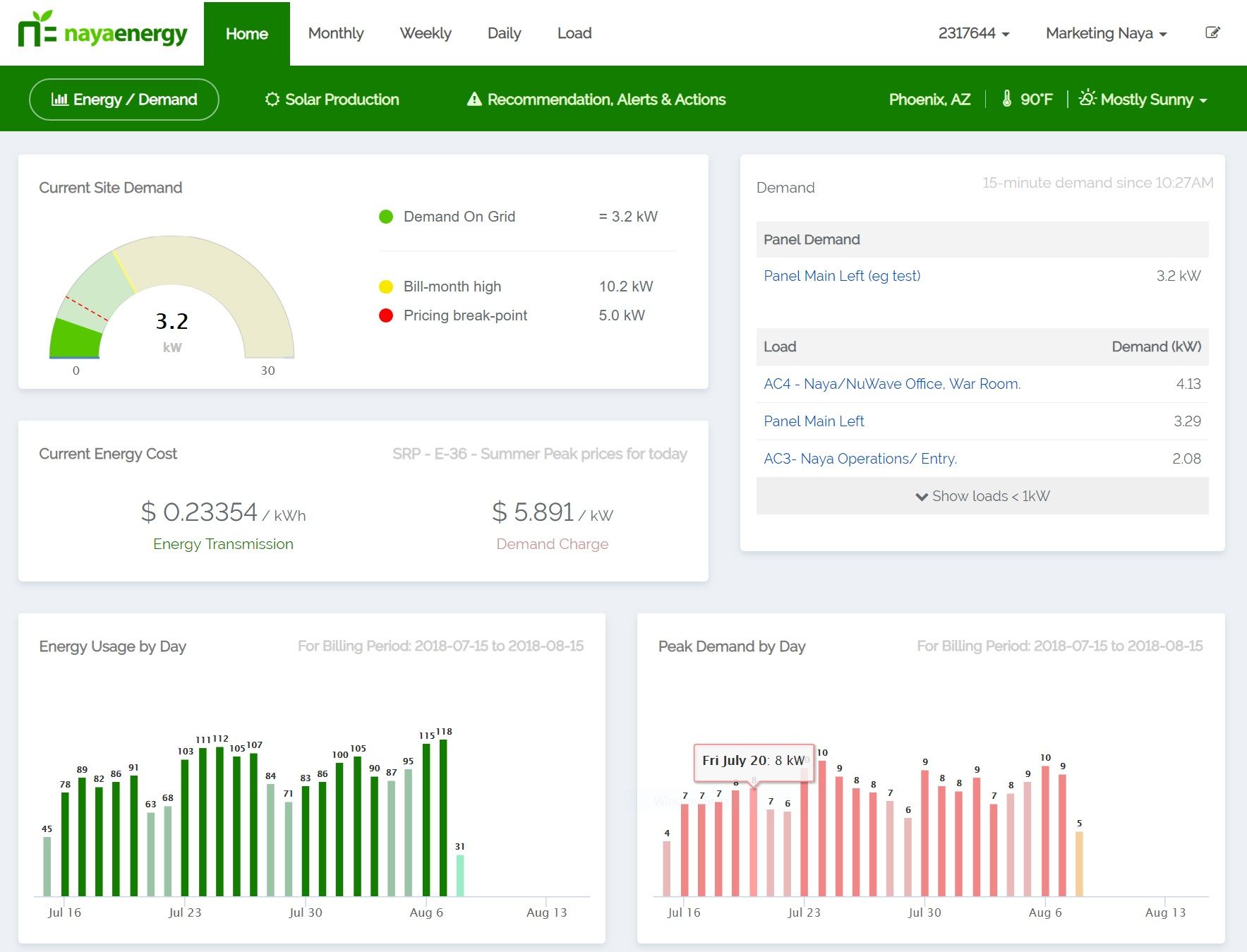Click the red Pricing break-point legend dot

pyautogui.click(x=386, y=315)
